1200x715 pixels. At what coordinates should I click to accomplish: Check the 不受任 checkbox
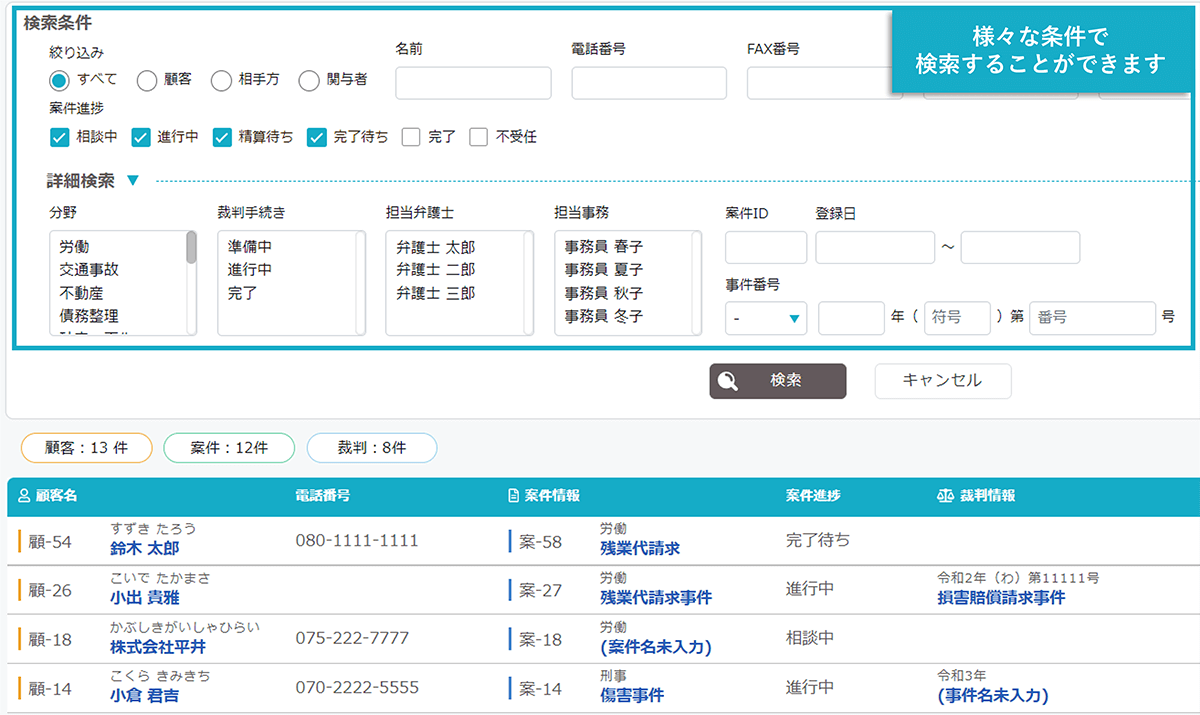(478, 137)
